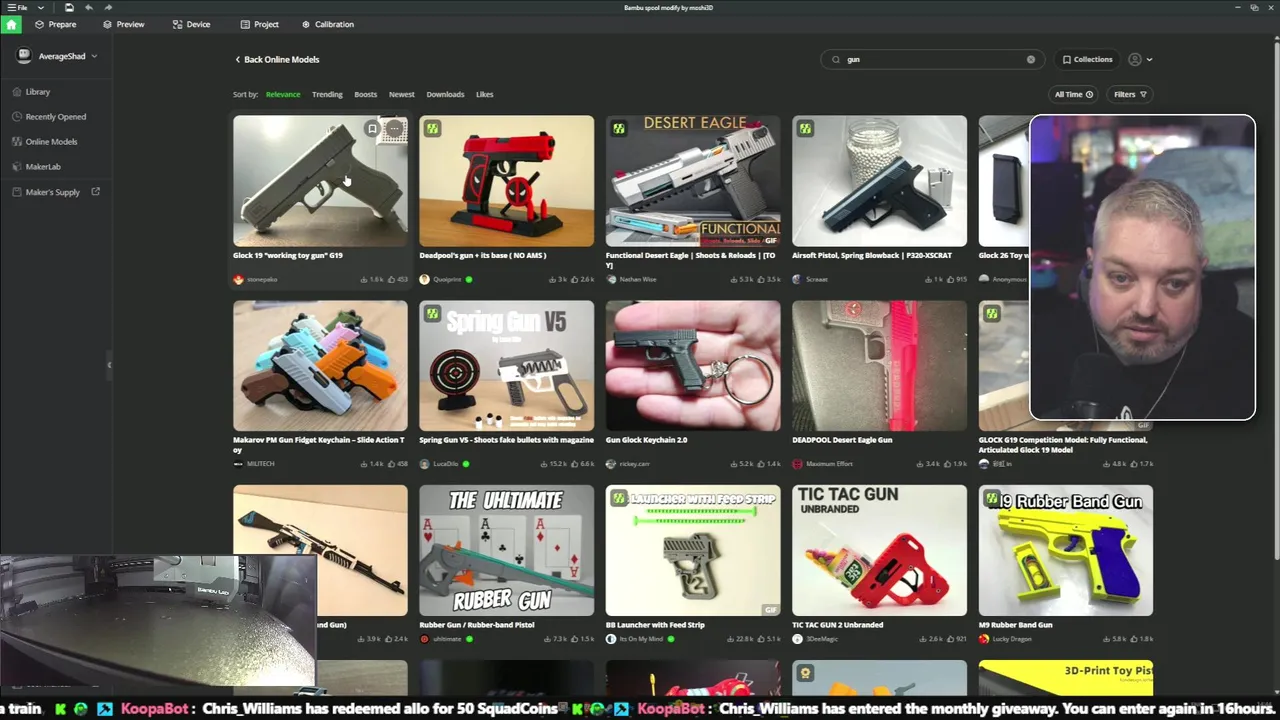The image size is (1280, 720).
Task: Open Library in the sidebar
Action: pyautogui.click(x=38, y=92)
